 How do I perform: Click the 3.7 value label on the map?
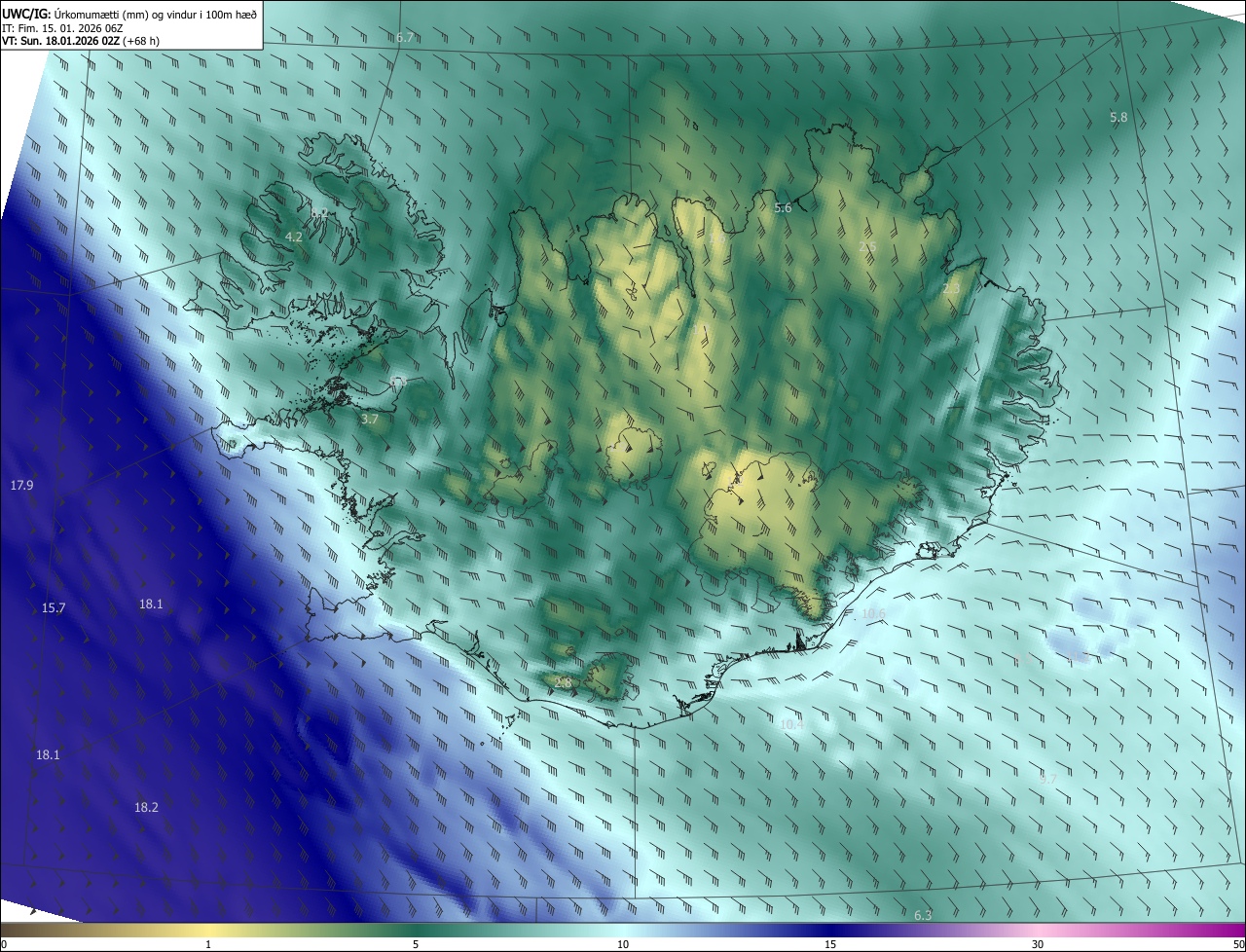pos(369,419)
